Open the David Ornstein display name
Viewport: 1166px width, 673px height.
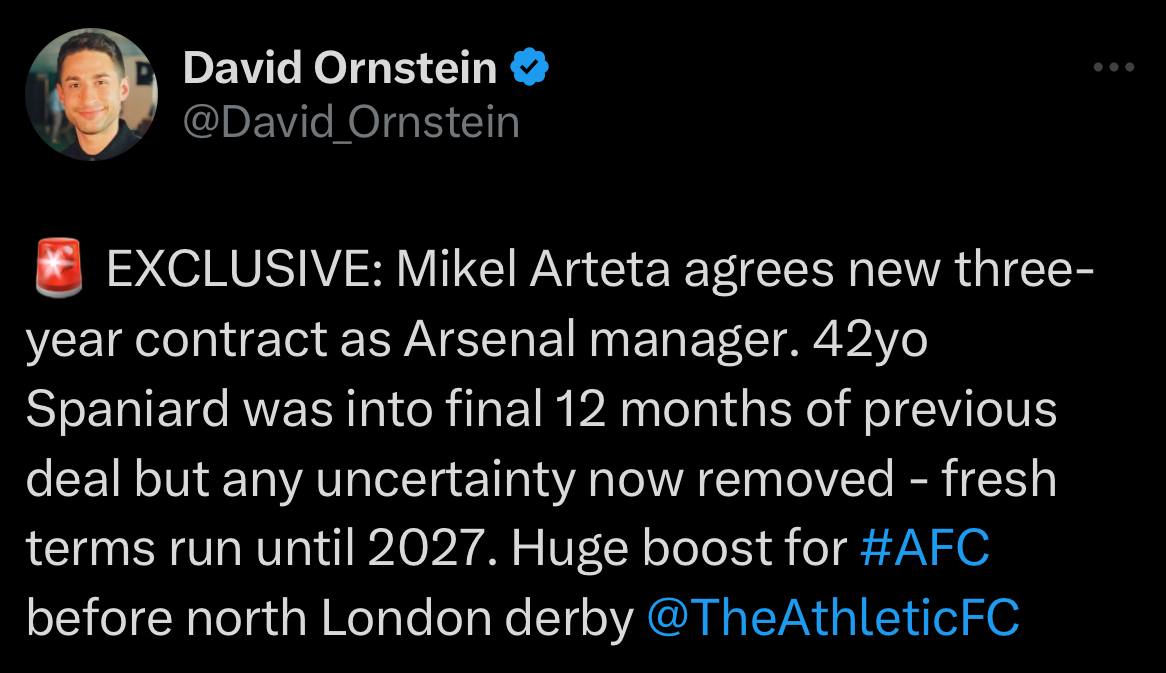click(x=340, y=68)
